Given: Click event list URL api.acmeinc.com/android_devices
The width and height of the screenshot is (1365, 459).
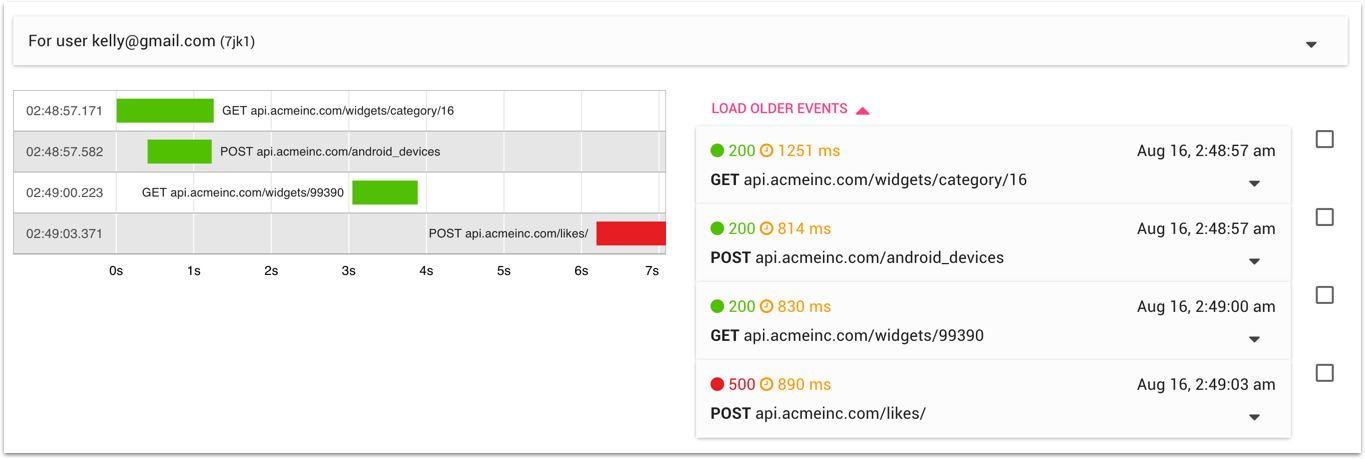Looking at the screenshot, I should 879,258.
